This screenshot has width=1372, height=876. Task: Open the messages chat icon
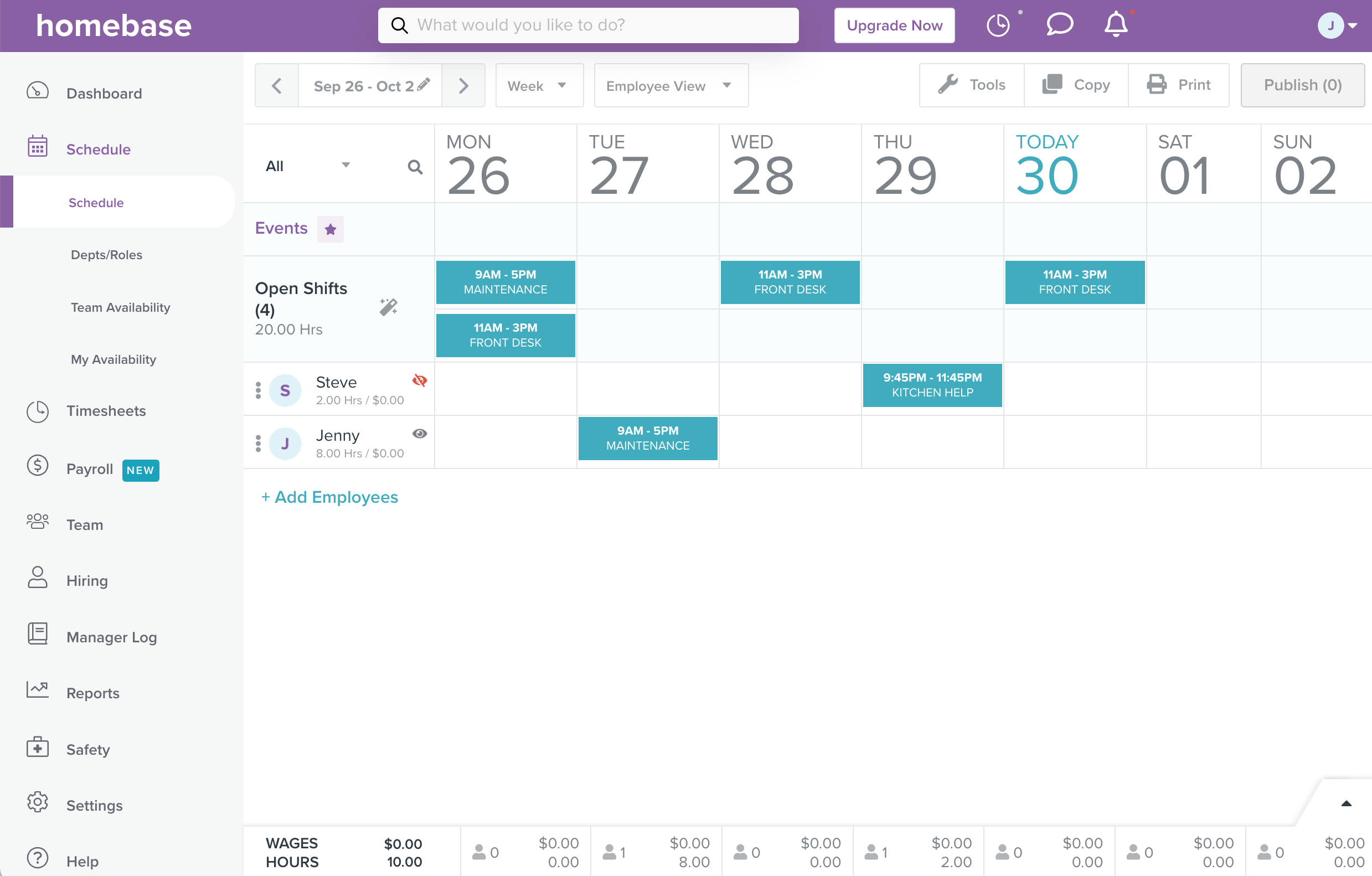pyautogui.click(x=1059, y=25)
